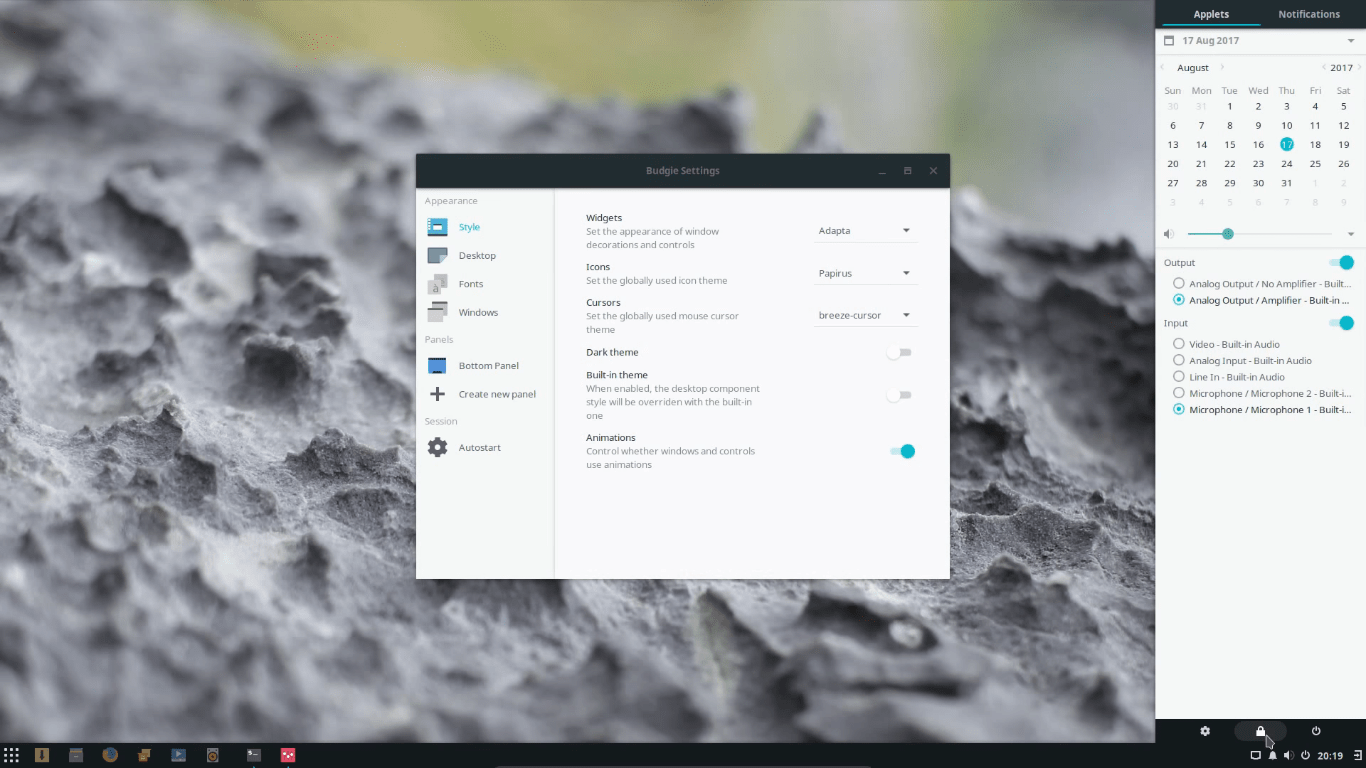Open the applications grid menu in the panel
This screenshot has width=1366, height=768.
coord(12,755)
